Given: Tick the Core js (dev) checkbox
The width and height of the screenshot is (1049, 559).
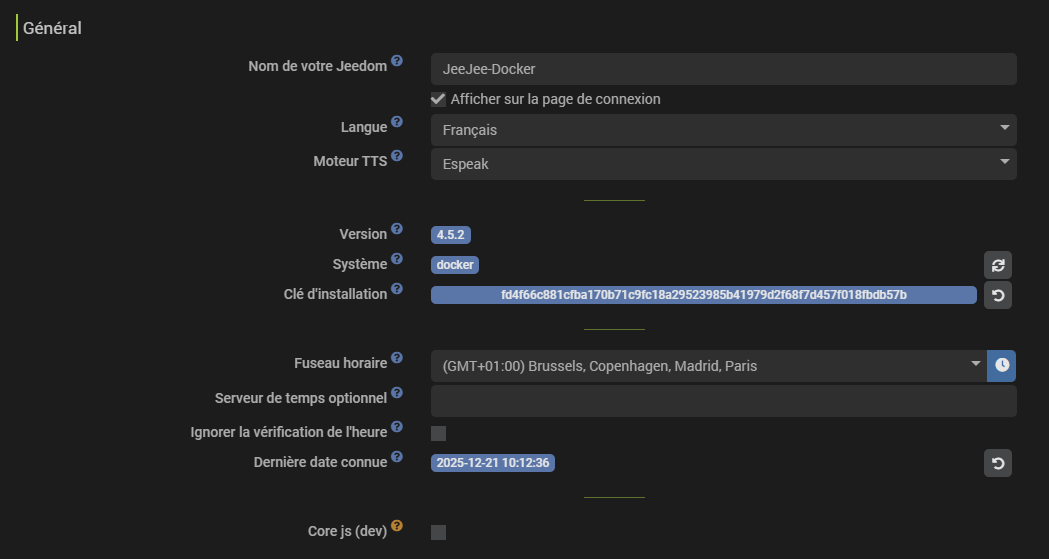Looking at the screenshot, I should pyautogui.click(x=438, y=532).
